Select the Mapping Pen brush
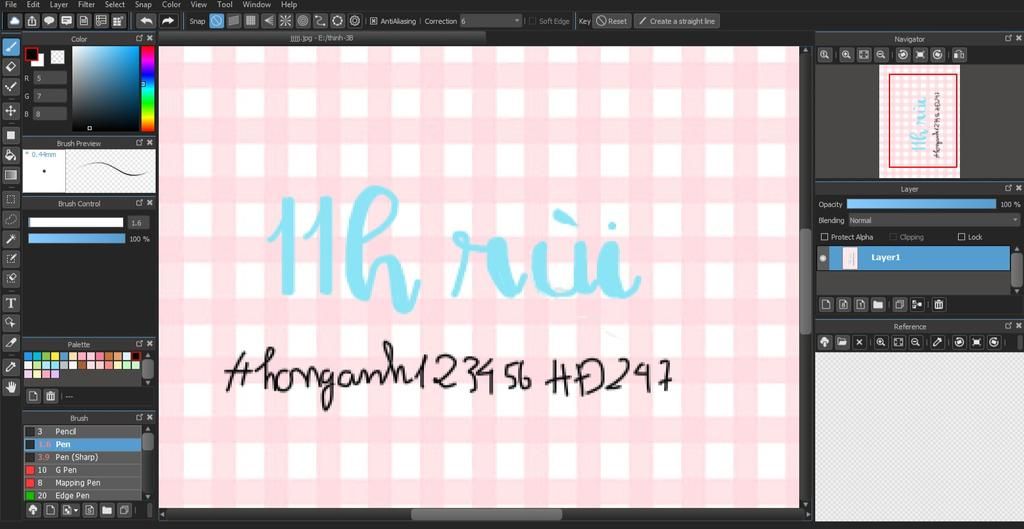The height and width of the screenshot is (529, 1024). click(x=82, y=483)
